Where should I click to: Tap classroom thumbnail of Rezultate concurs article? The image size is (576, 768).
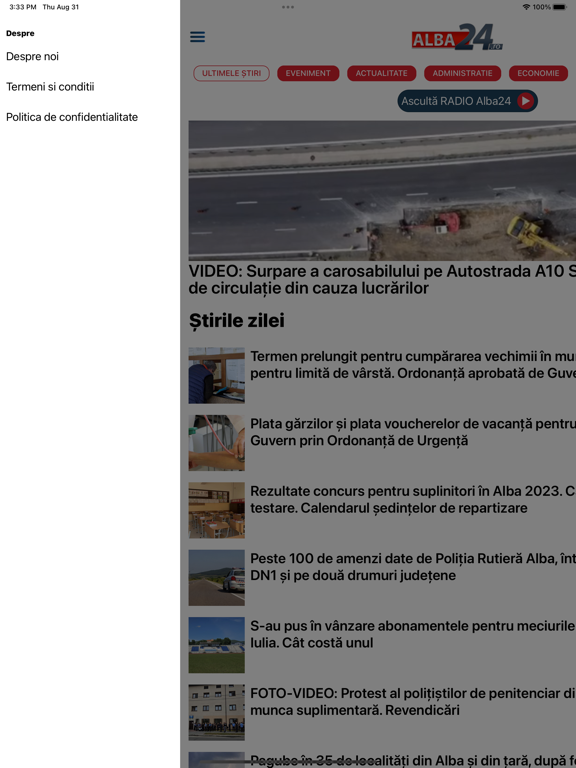coord(216,510)
